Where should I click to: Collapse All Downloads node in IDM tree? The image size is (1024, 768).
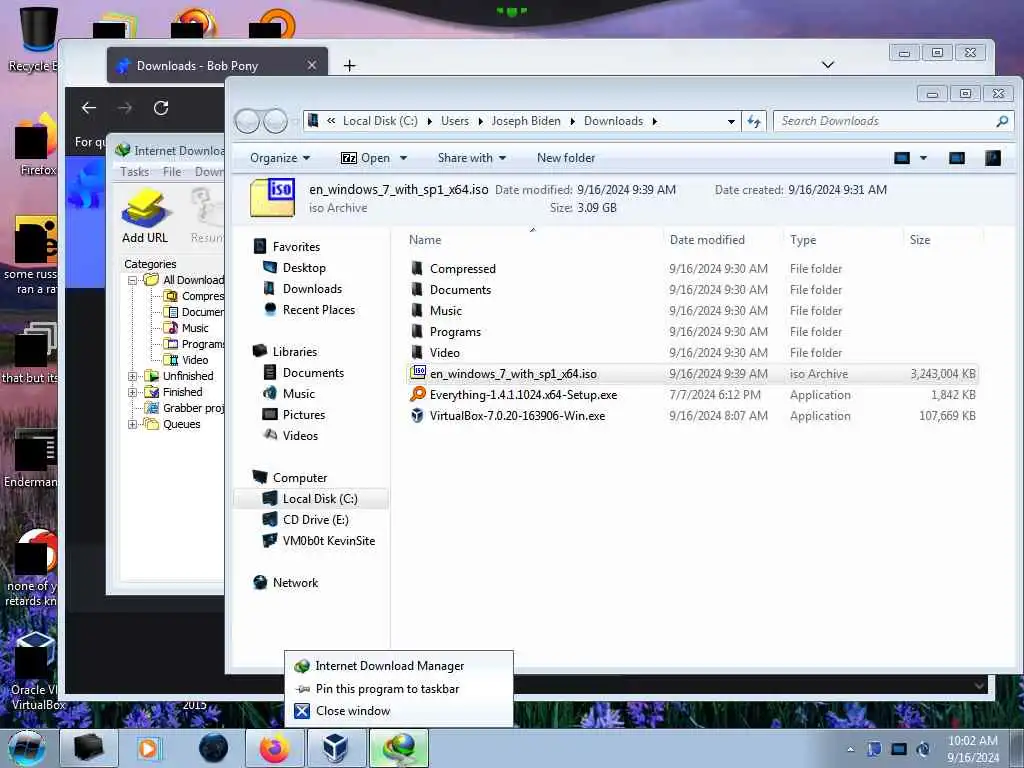click(133, 280)
